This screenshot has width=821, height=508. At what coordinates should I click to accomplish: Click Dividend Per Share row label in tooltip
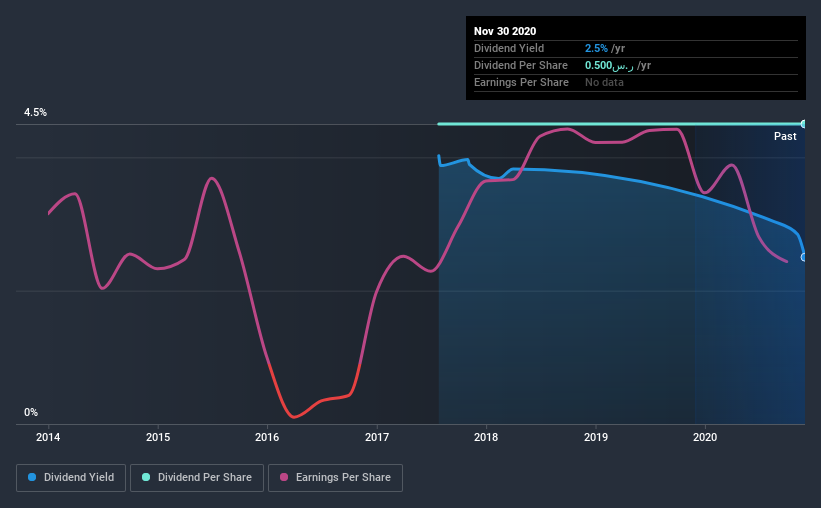click(520, 65)
